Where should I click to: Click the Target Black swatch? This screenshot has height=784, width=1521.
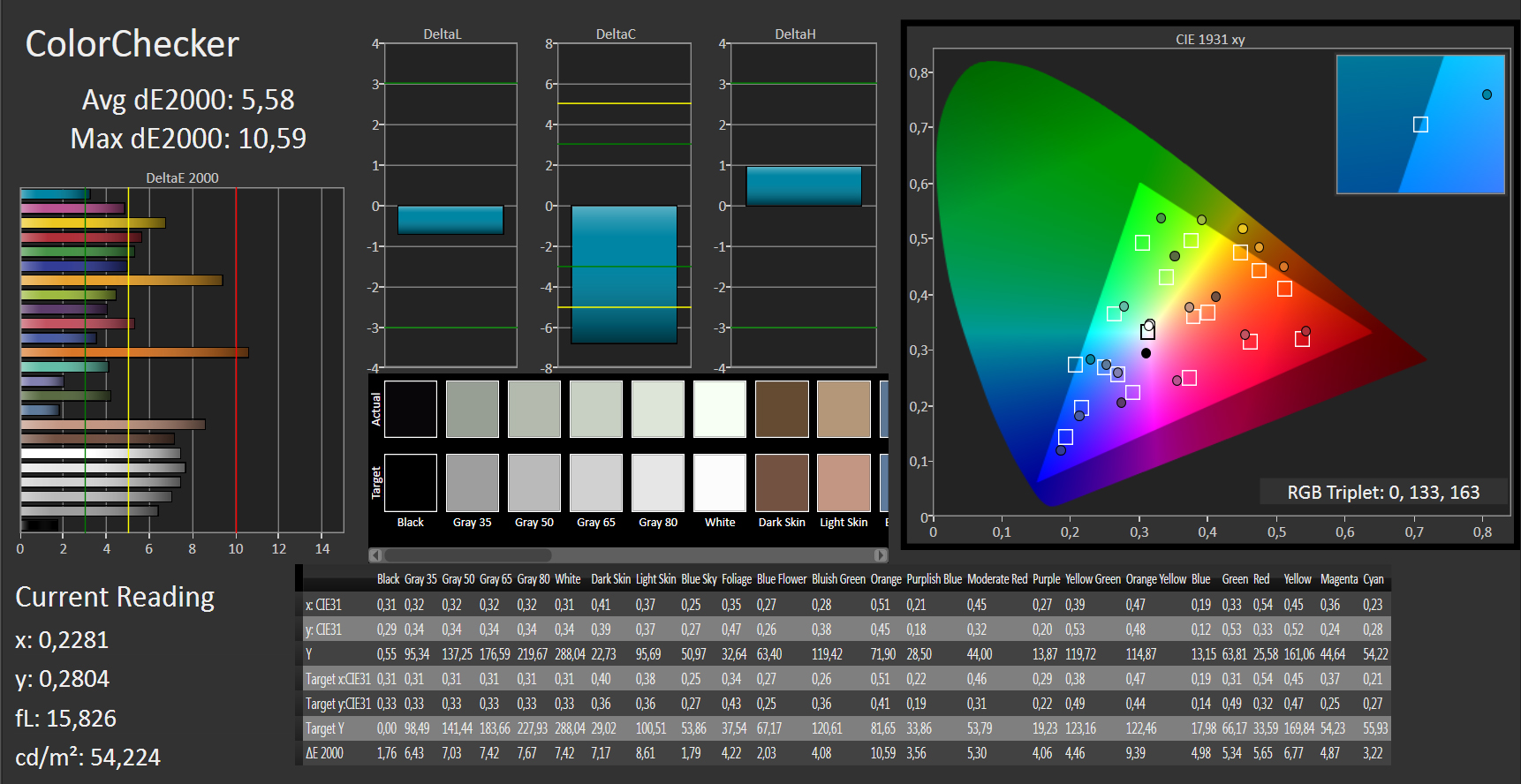pos(411,483)
